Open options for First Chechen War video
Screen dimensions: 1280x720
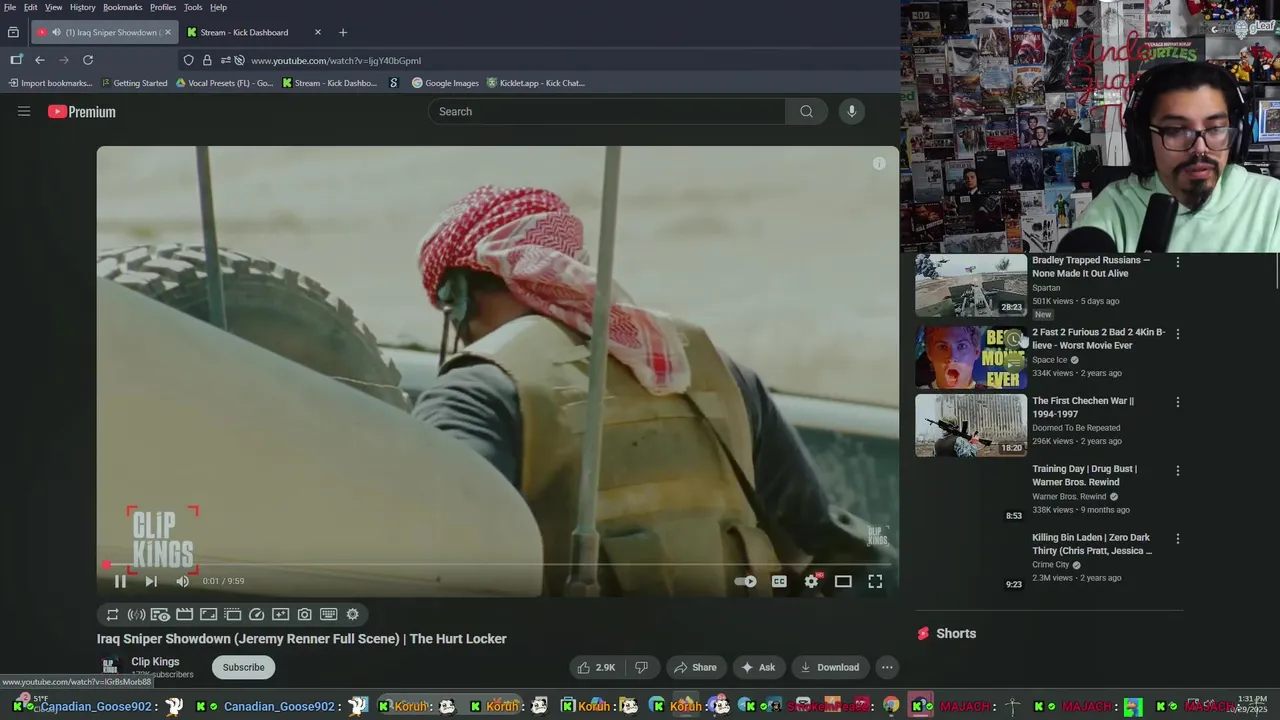[1177, 402]
